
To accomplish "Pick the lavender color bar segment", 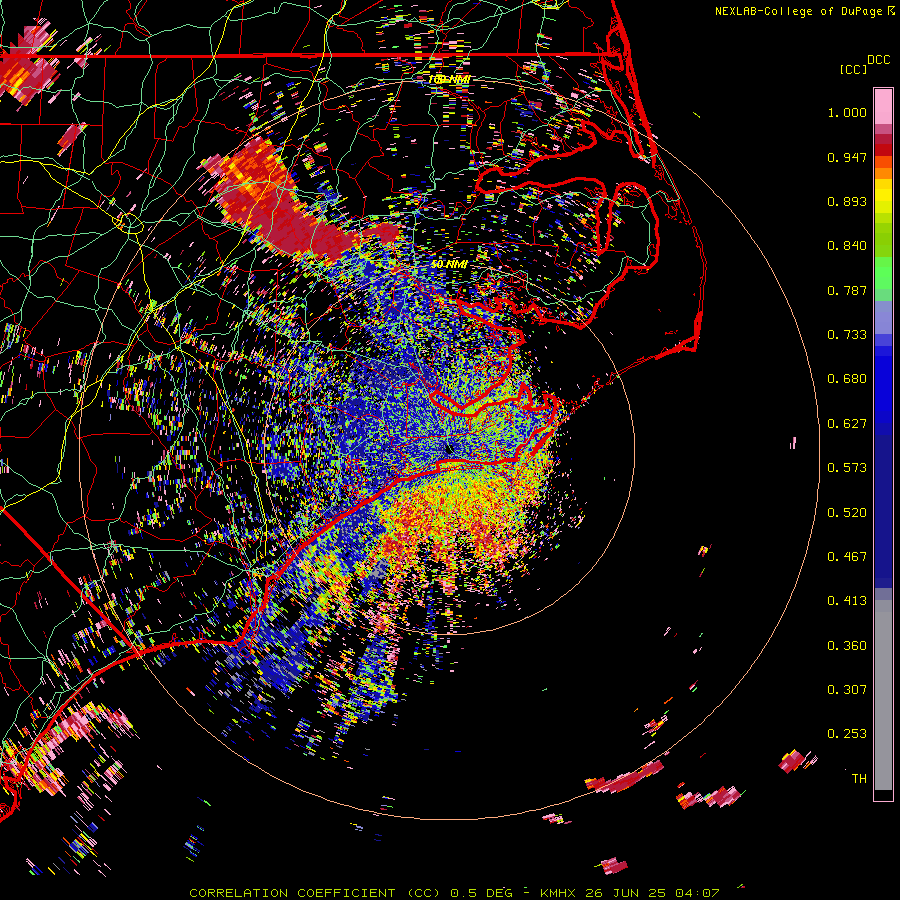I will click(x=883, y=318).
